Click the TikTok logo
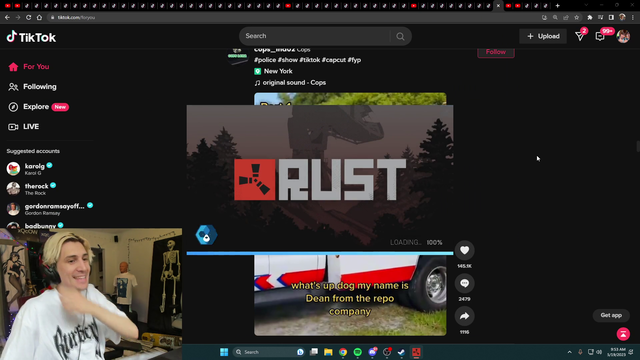This screenshot has width=640, height=360. point(31,37)
